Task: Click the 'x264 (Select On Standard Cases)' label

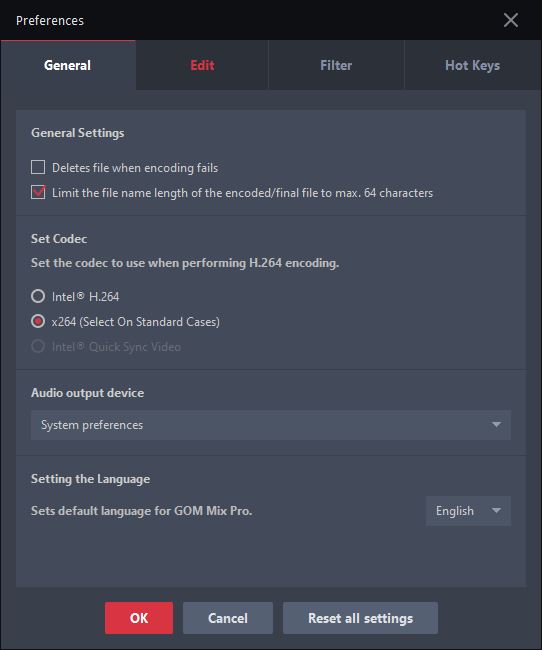Action: 136,322
